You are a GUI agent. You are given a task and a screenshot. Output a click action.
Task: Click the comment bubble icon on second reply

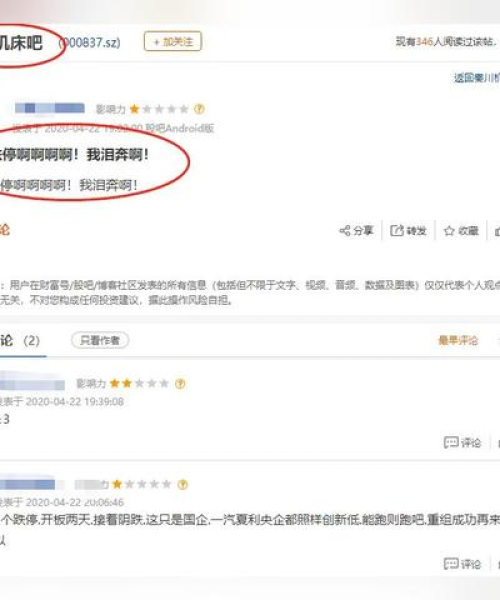(451, 564)
